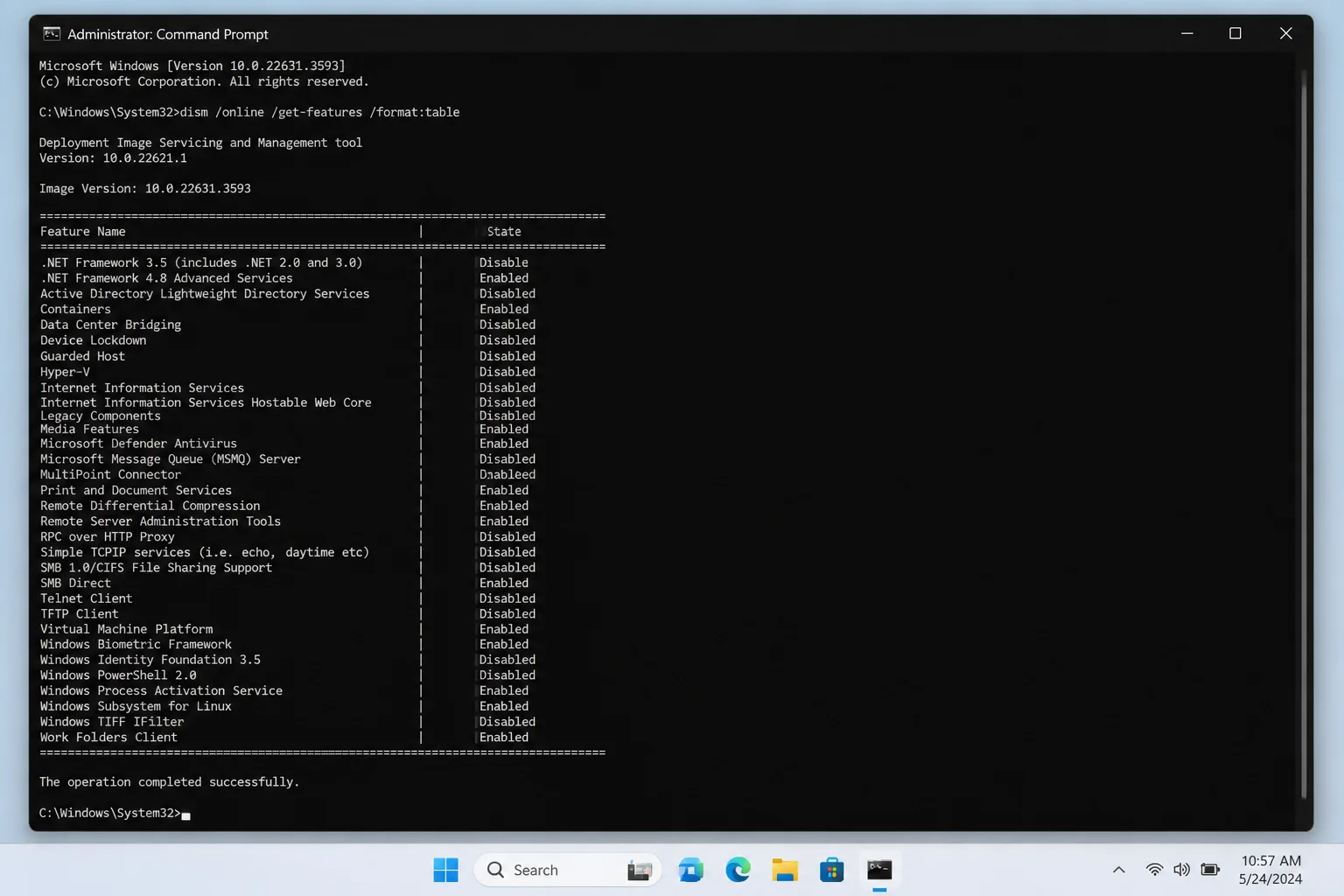Show hidden icons in system tray
Screen dimensions: 1344x896
point(1119,870)
